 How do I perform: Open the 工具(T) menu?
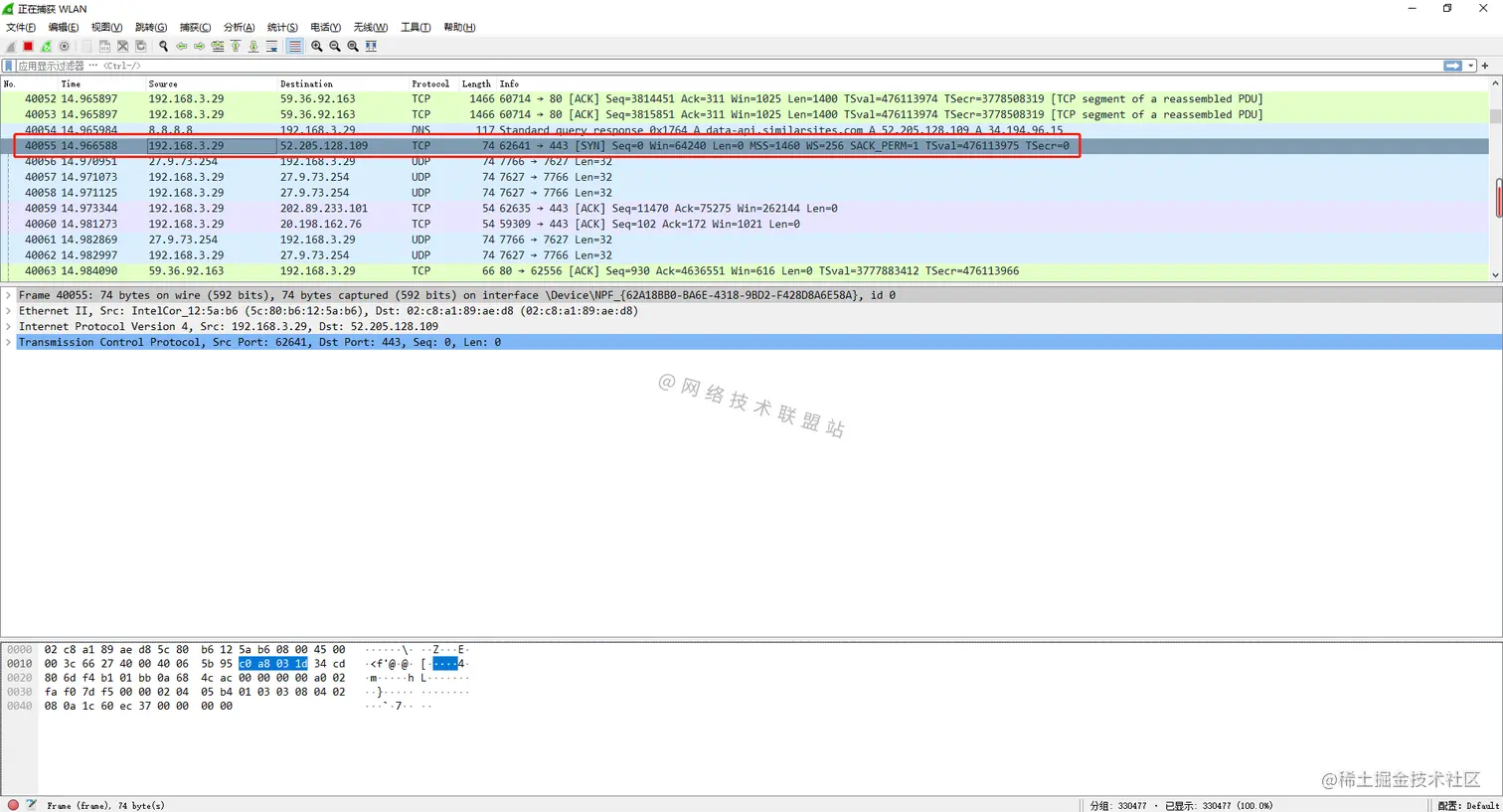416,28
